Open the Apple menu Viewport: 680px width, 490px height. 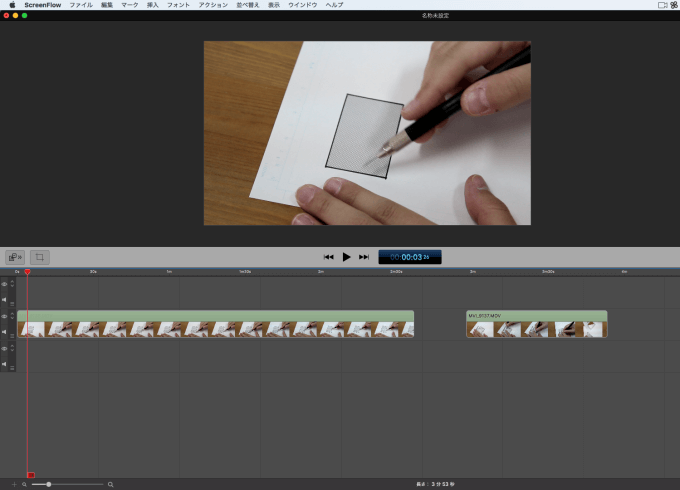[12, 5]
